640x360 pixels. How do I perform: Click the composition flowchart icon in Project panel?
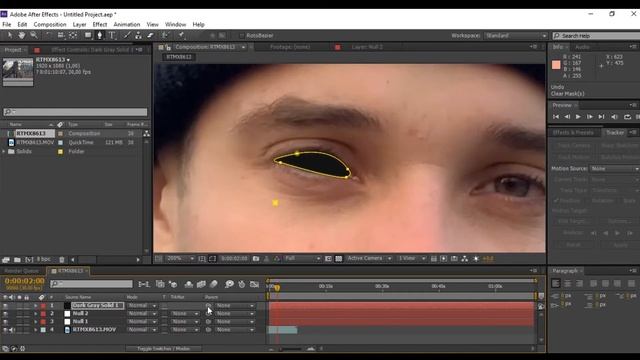pos(146,133)
